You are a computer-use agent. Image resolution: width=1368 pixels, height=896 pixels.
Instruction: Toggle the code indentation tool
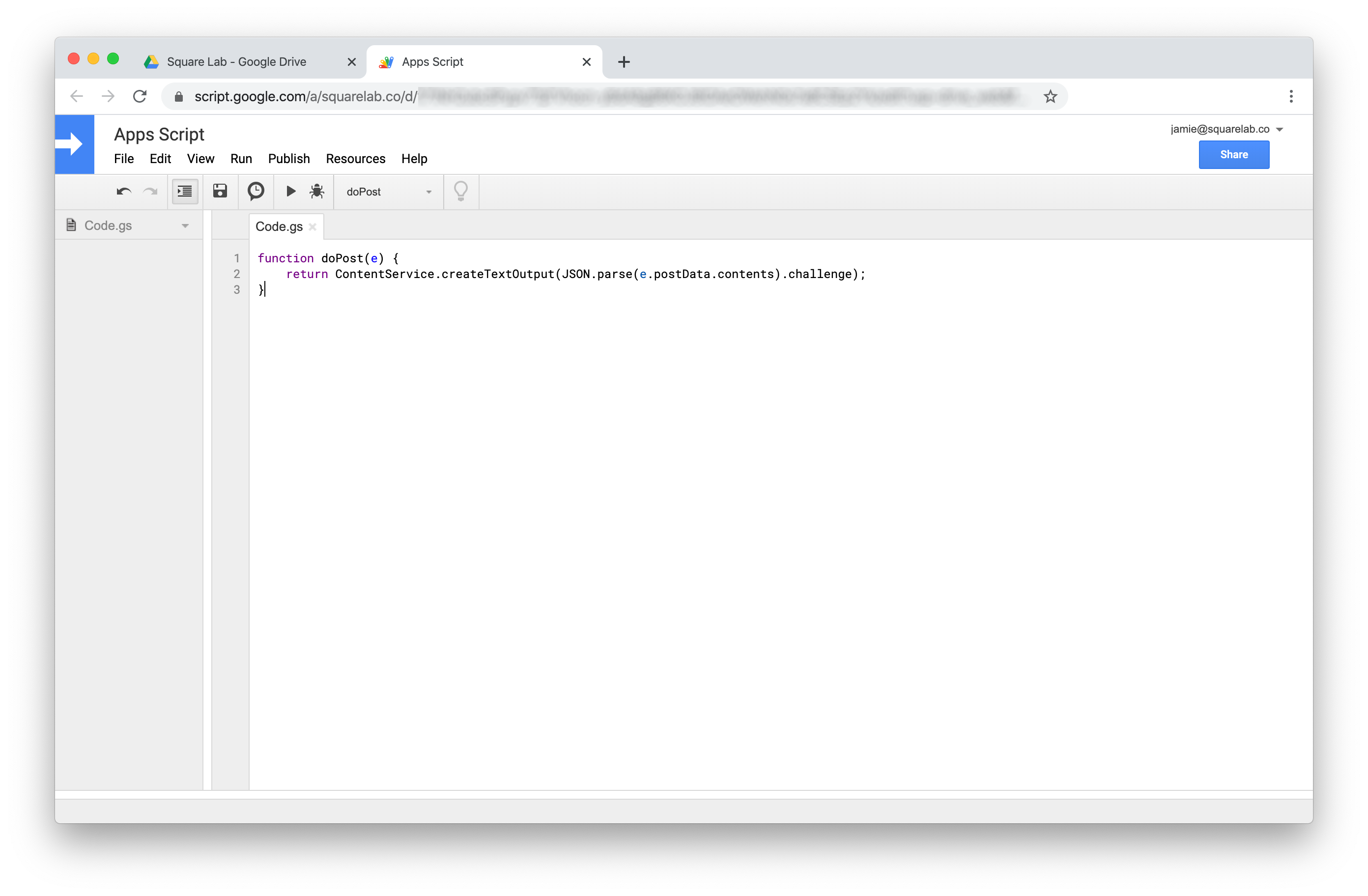tap(184, 192)
